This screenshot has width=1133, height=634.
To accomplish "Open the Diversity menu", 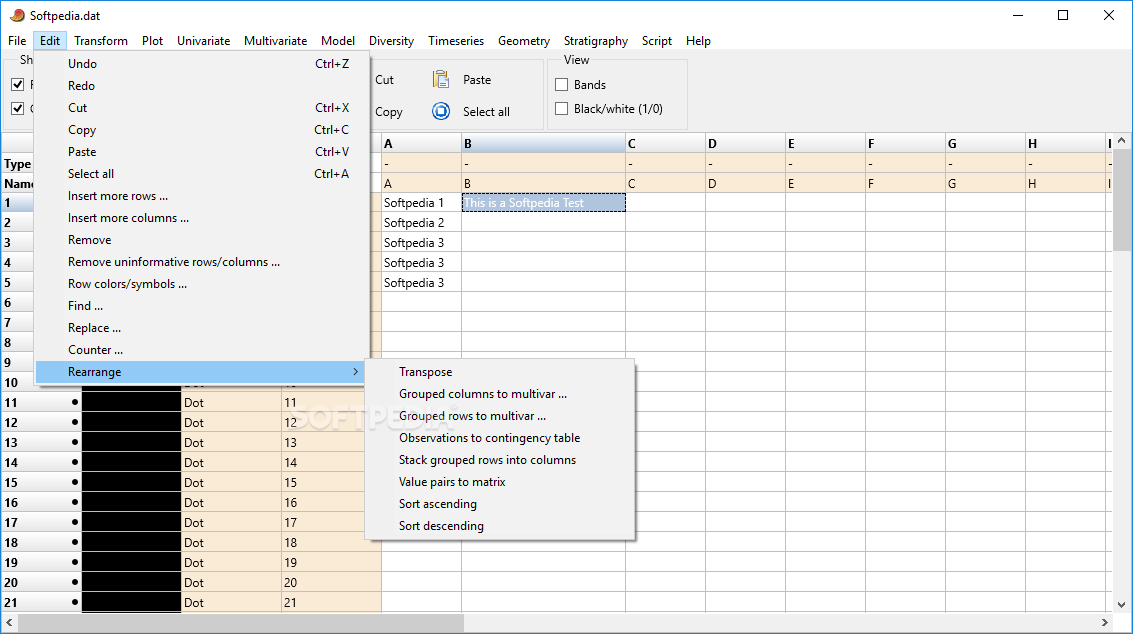I will click(x=392, y=40).
